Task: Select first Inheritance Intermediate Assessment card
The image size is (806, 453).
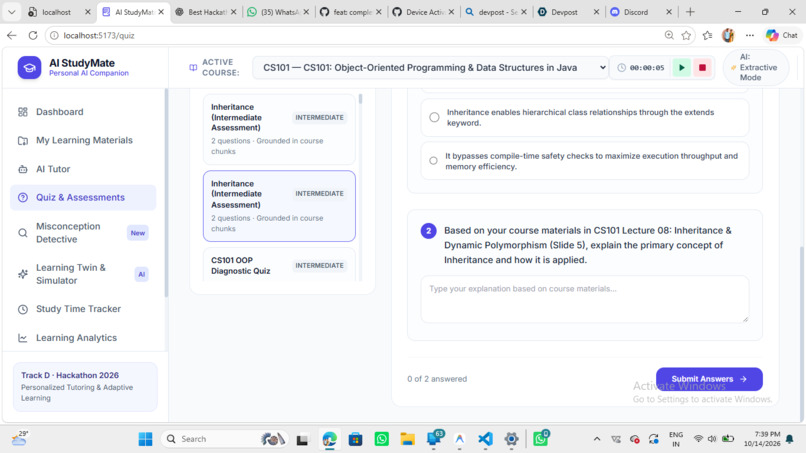Action: point(279,129)
